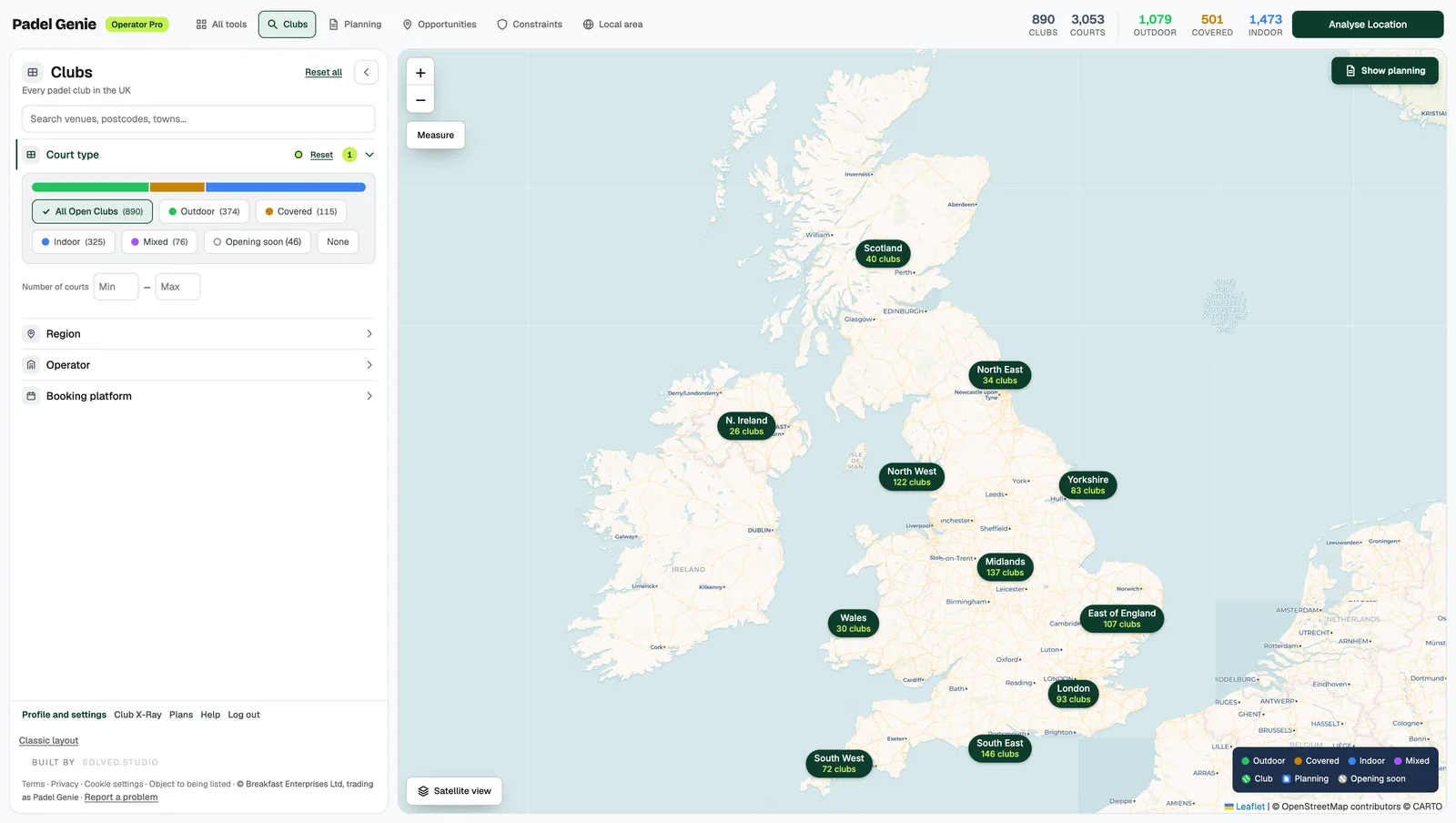Click the Court type grid icon
This screenshot has height=823, width=1456.
pos(31,155)
